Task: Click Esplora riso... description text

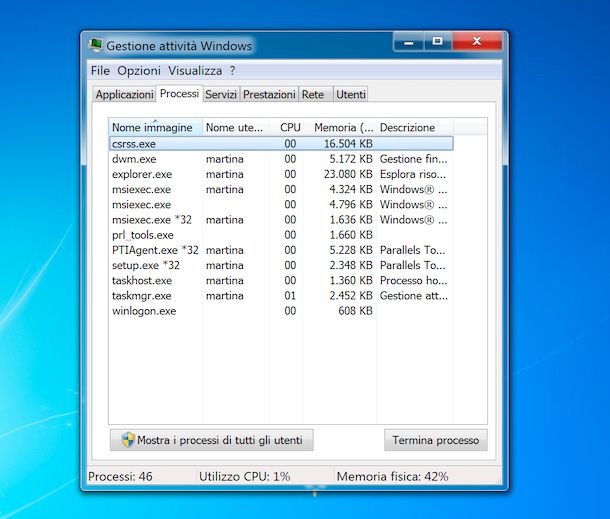Action: coord(413,174)
